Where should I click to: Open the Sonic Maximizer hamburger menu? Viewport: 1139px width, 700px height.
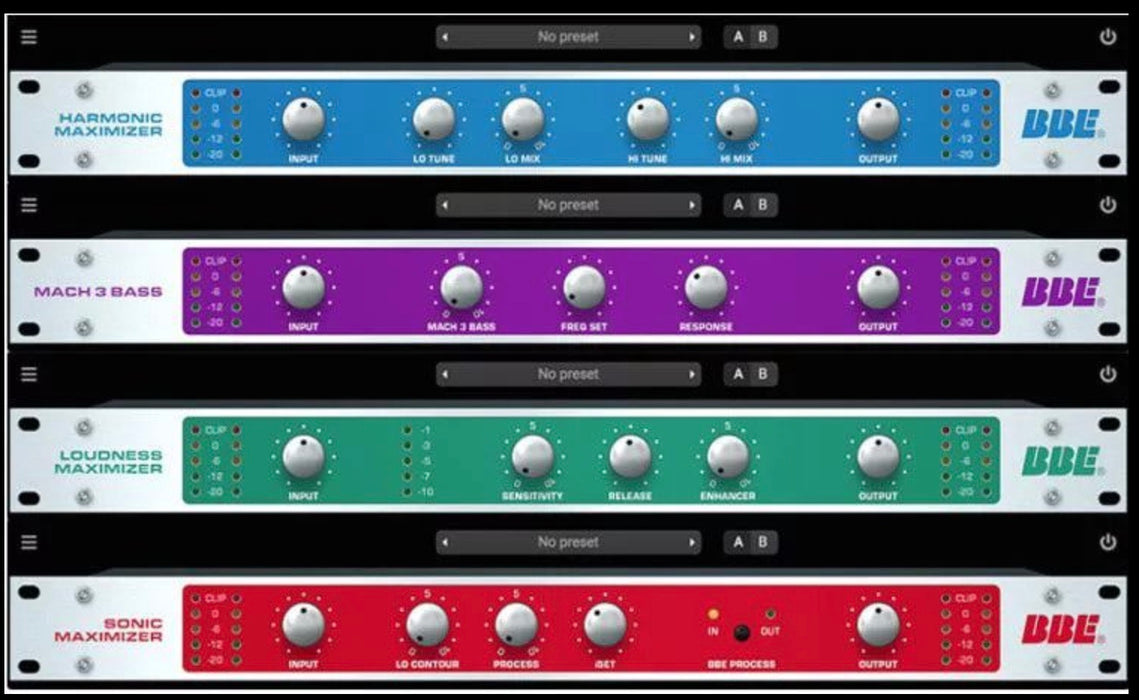tap(29, 542)
